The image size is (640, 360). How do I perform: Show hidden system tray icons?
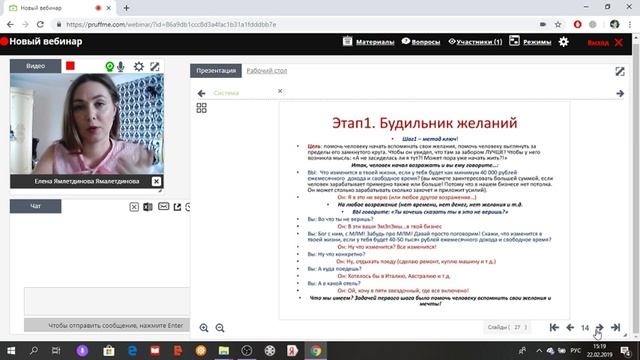(539, 351)
